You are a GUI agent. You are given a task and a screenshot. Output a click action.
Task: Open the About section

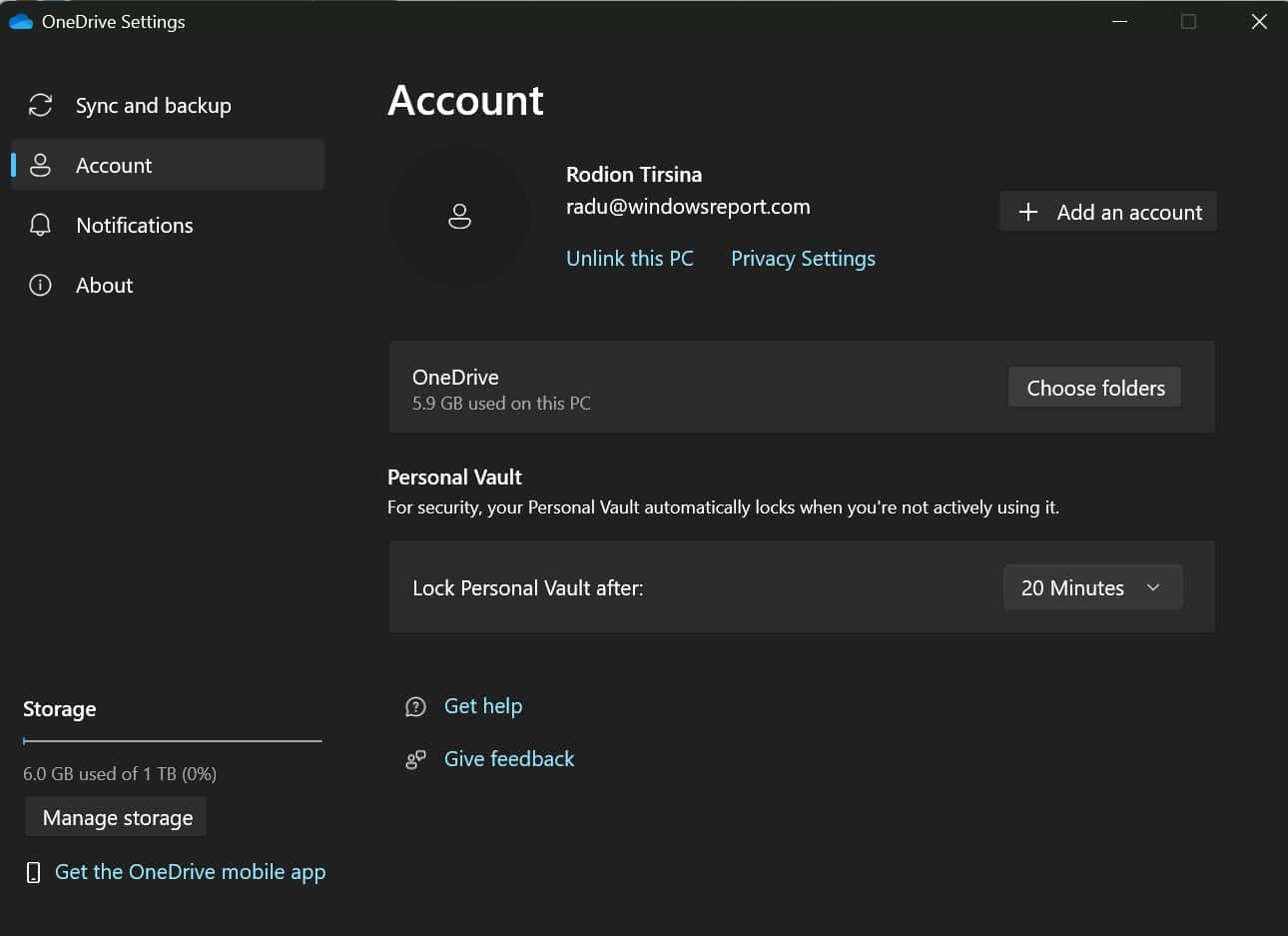tap(104, 285)
